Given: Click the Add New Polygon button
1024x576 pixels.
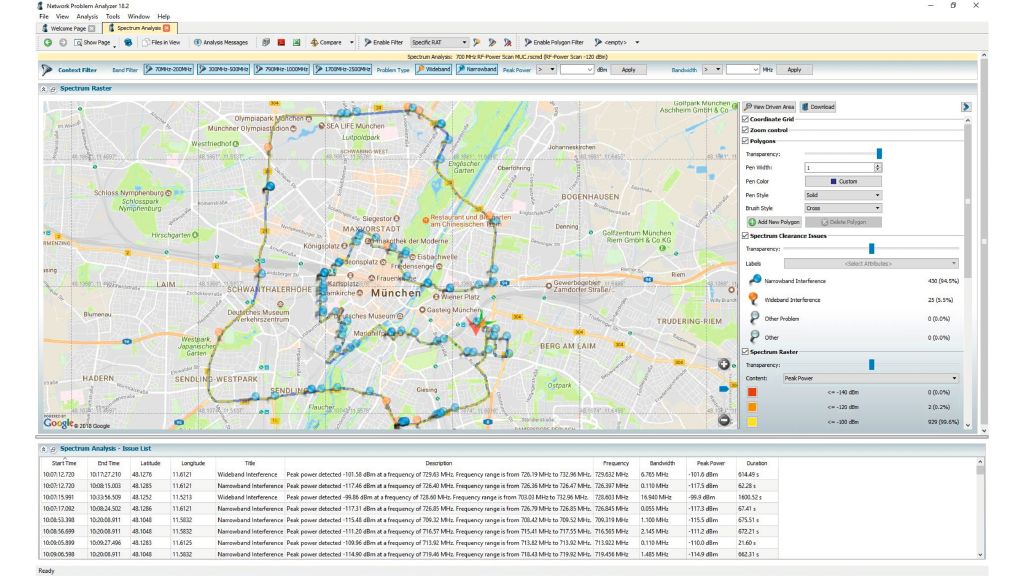Looking at the screenshot, I should pos(774,221).
